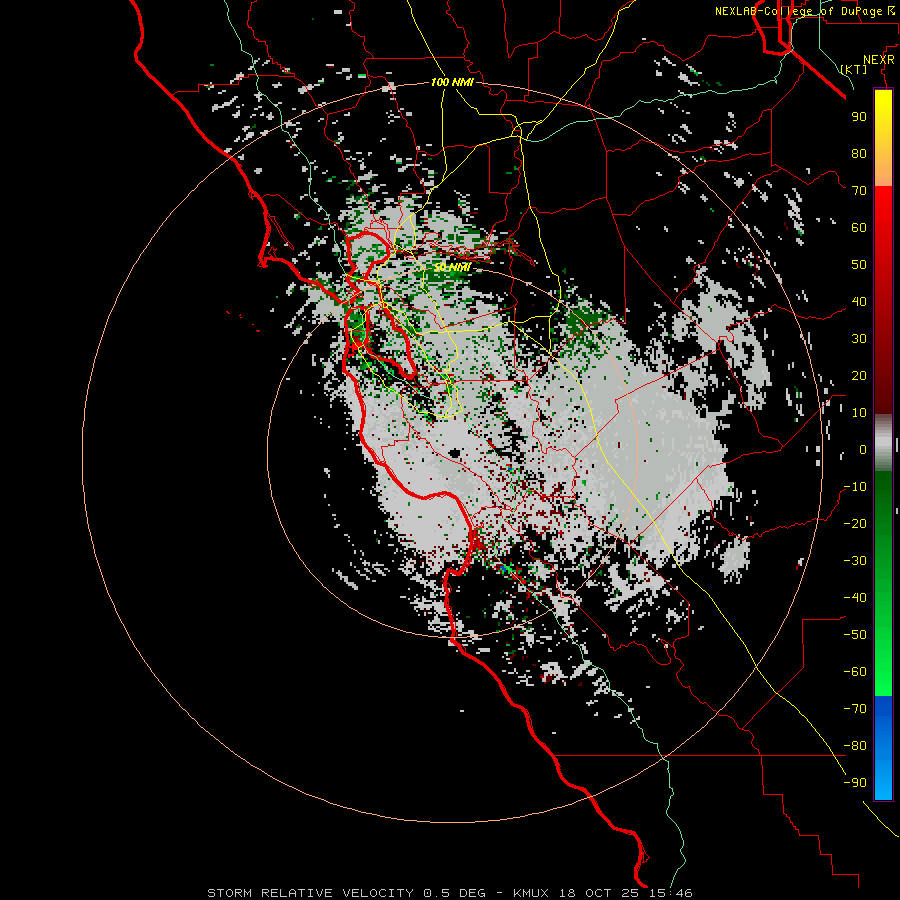The height and width of the screenshot is (900, 900).
Task: Click the gray zero-velocity segment of the color bar
Action: pos(883,443)
